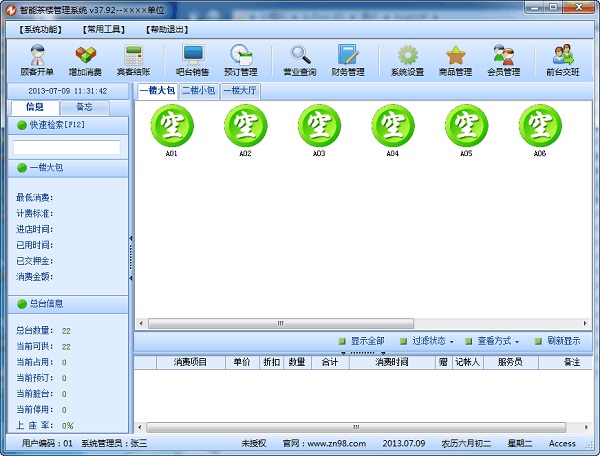Click the 合计 column header

click(330, 362)
